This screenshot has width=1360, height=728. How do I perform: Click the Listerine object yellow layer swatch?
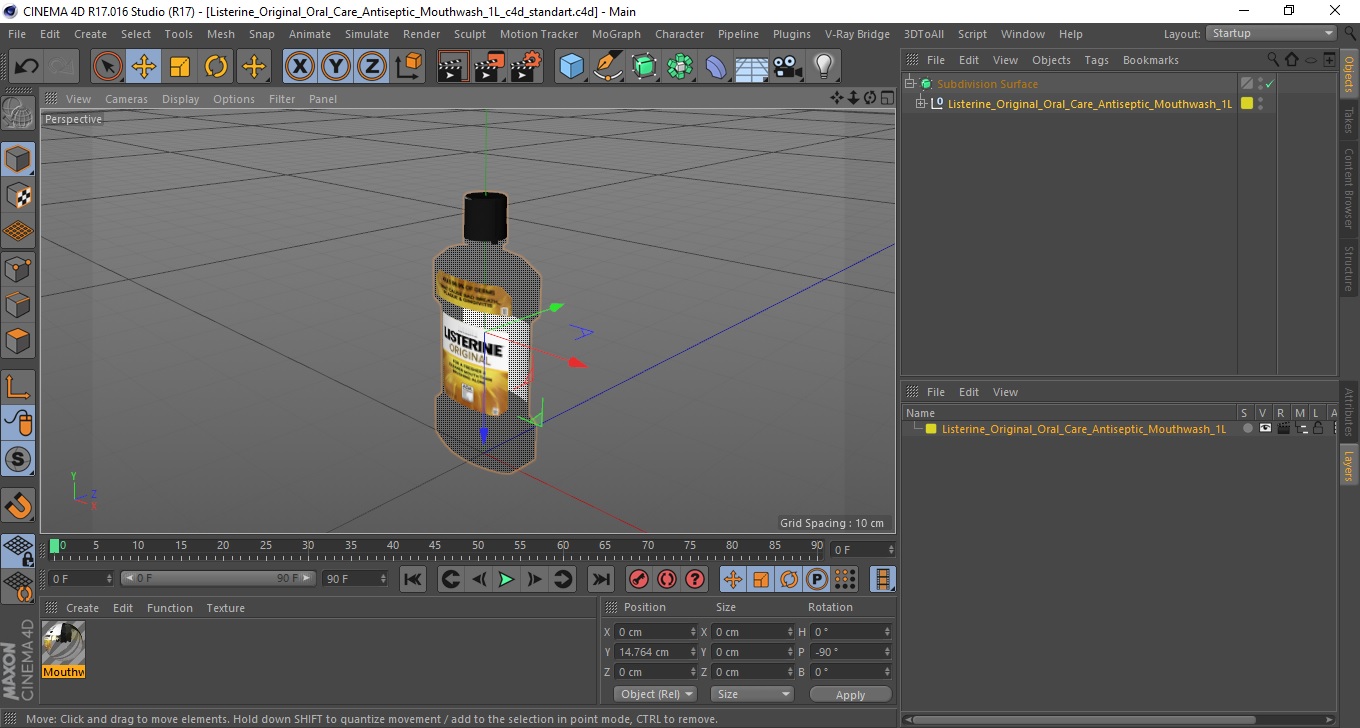pos(1247,103)
